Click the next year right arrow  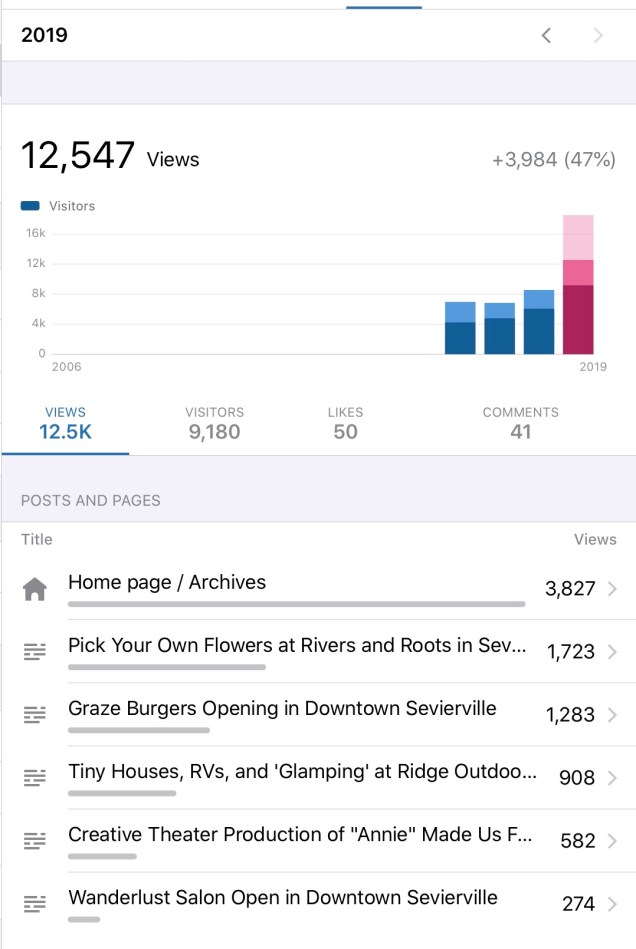coord(598,36)
